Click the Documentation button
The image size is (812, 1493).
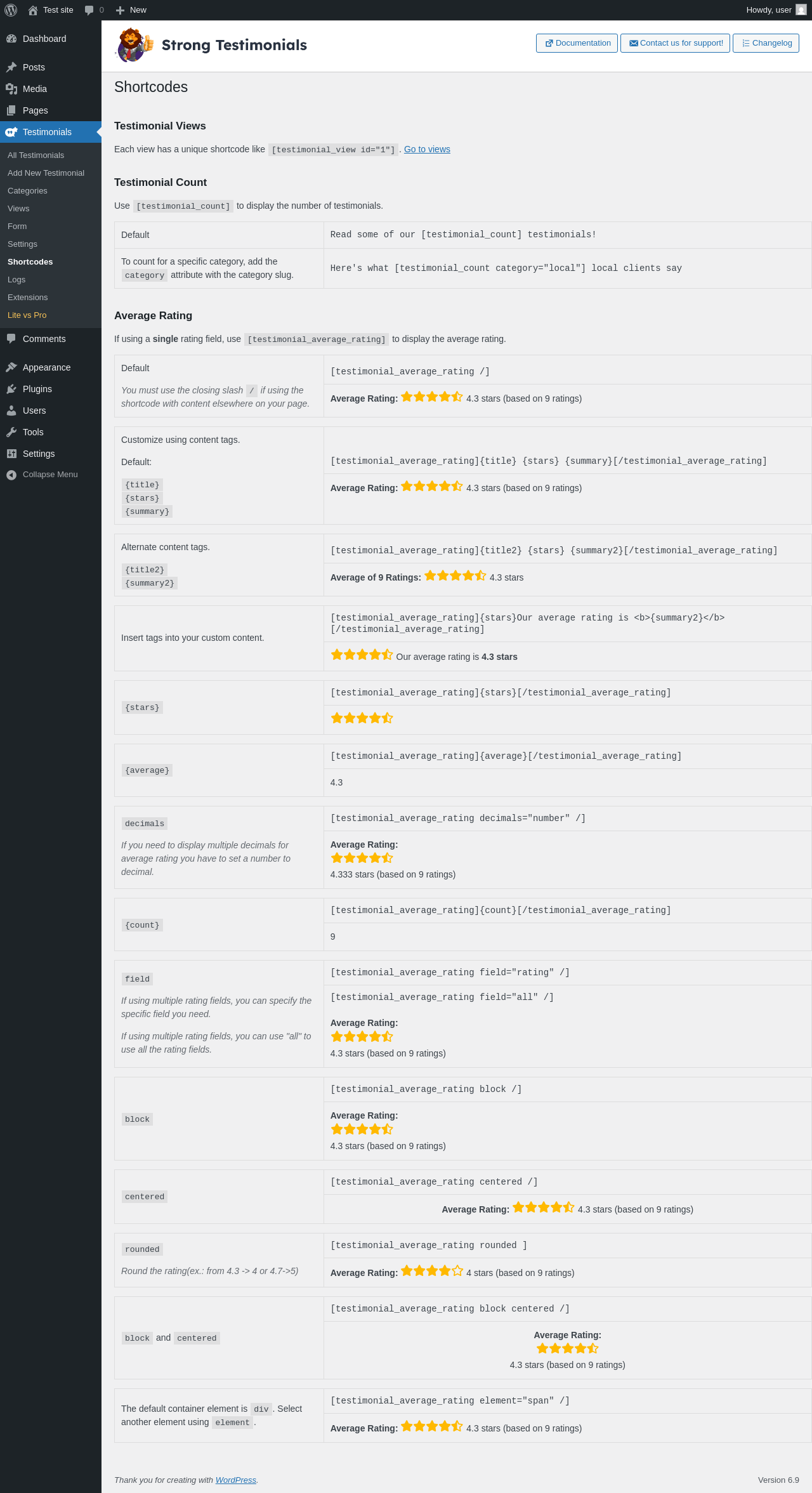click(577, 43)
